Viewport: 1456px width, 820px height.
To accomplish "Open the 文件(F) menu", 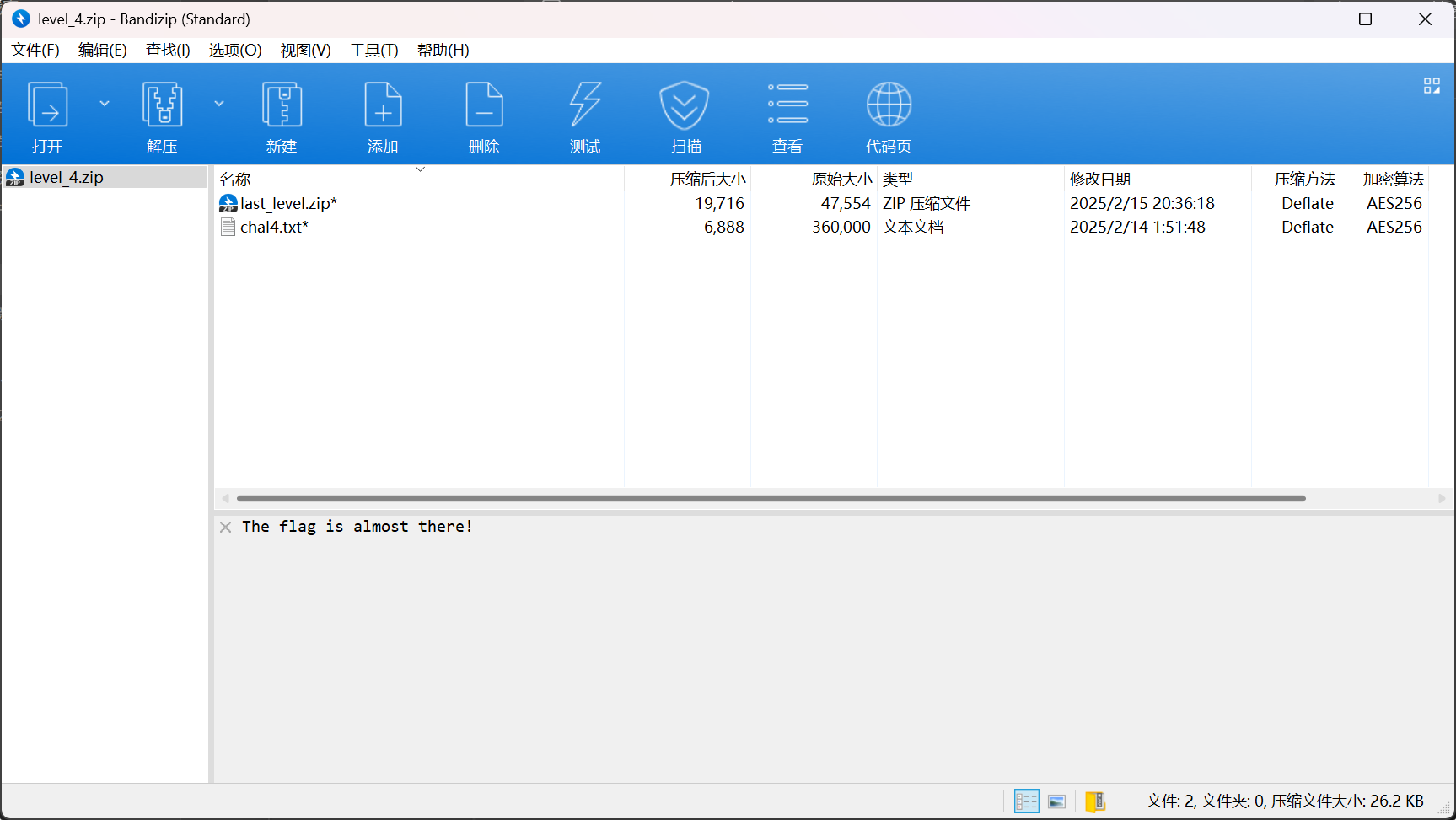I will pyautogui.click(x=35, y=50).
